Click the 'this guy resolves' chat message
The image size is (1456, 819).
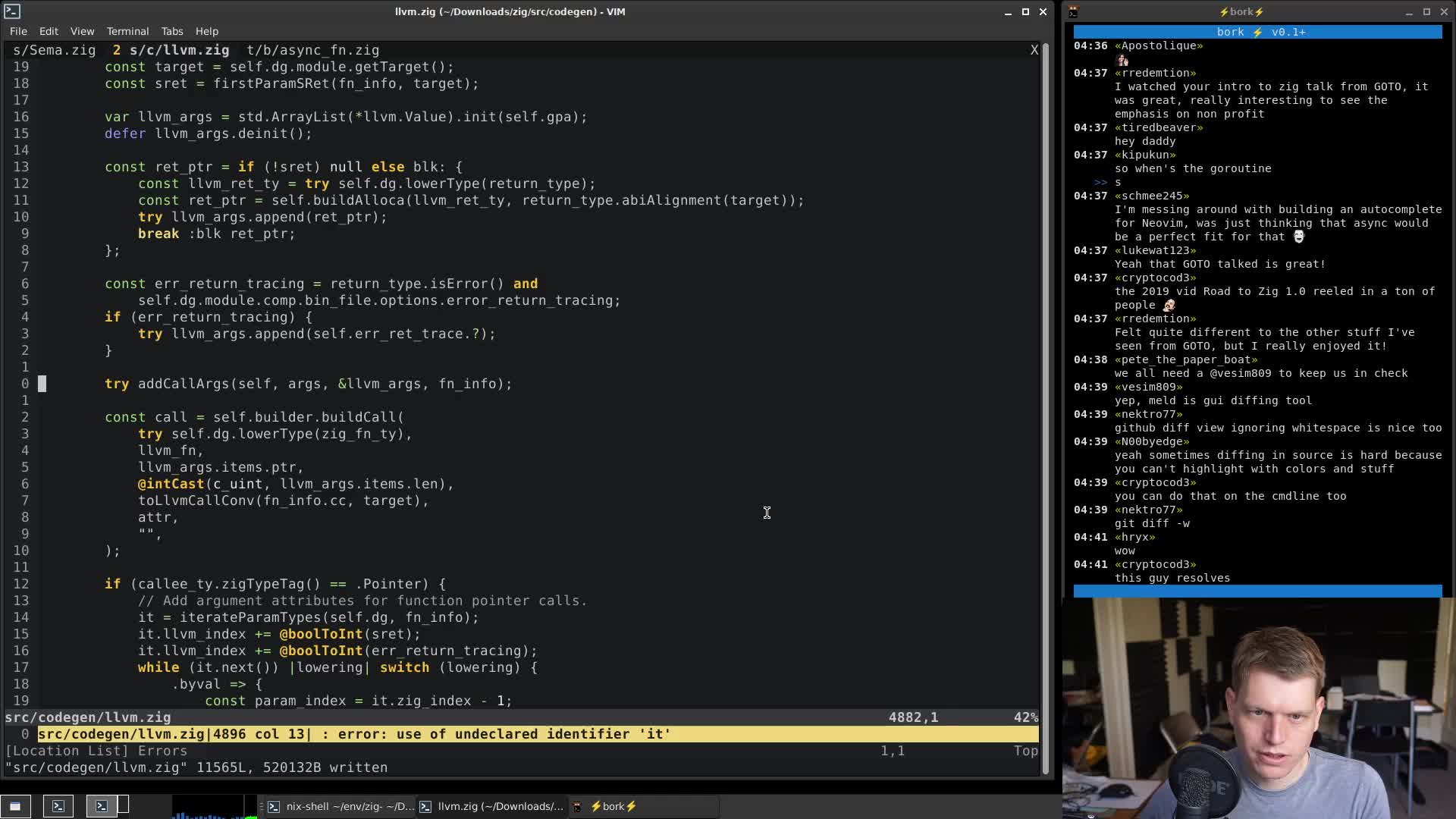(x=1172, y=578)
